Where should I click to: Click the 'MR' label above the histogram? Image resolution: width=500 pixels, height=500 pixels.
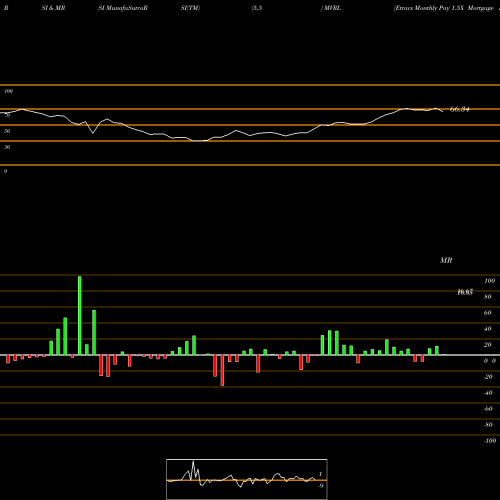coord(446,260)
